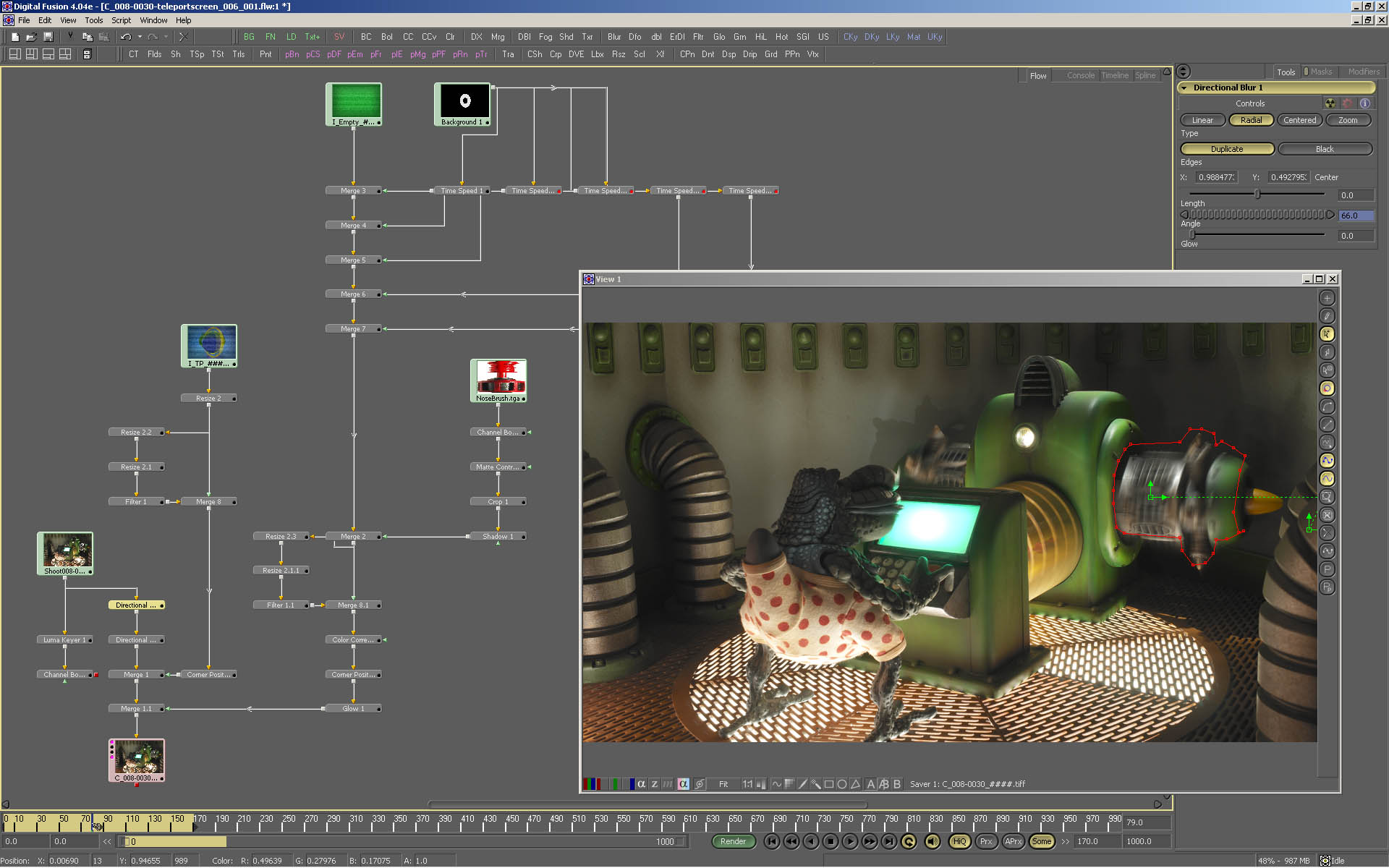Click the green Render button

pyautogui.click(x=733, y=841)
